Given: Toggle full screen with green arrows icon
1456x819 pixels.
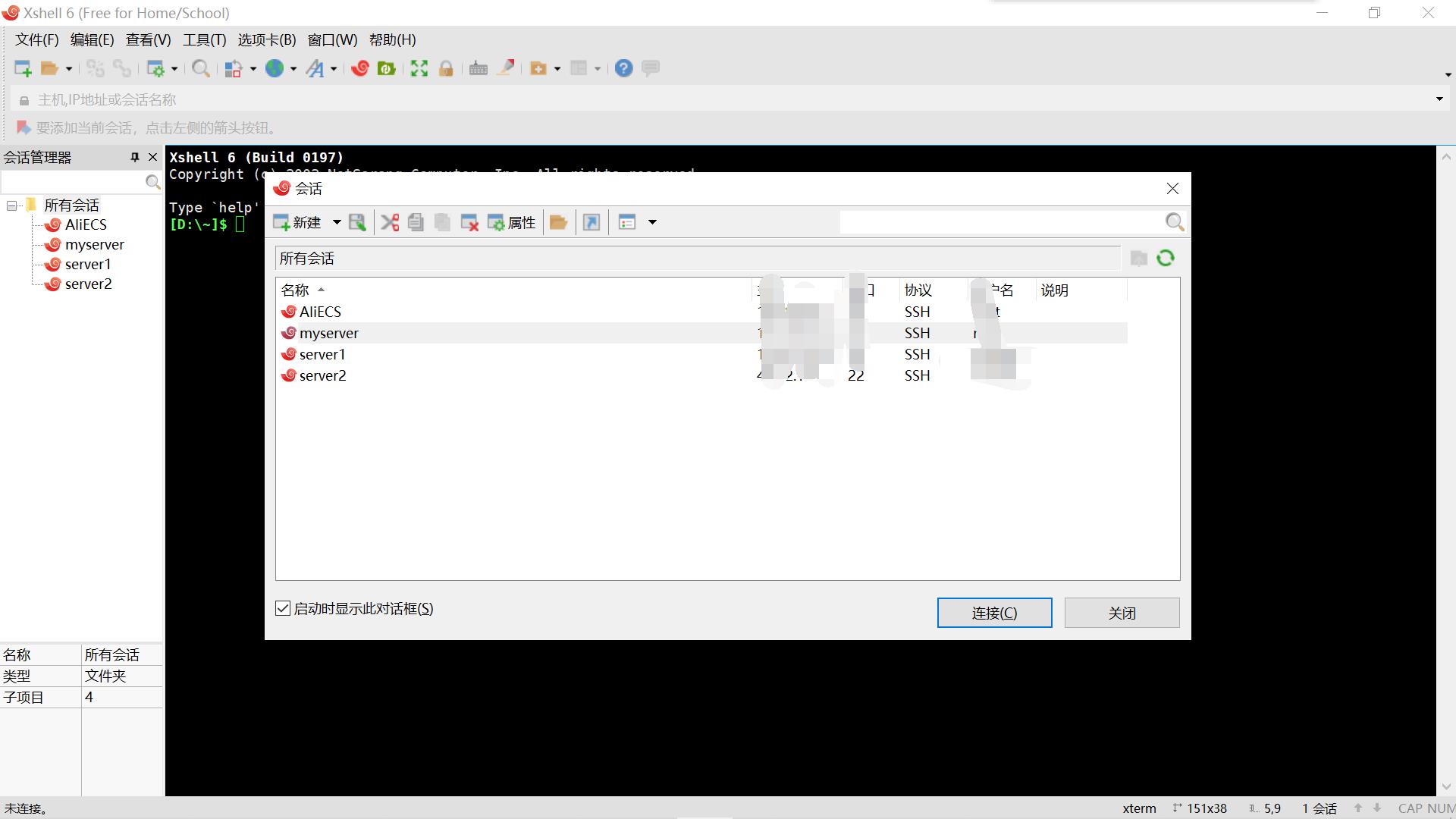Looking at the screenshot, I should 419,68.
